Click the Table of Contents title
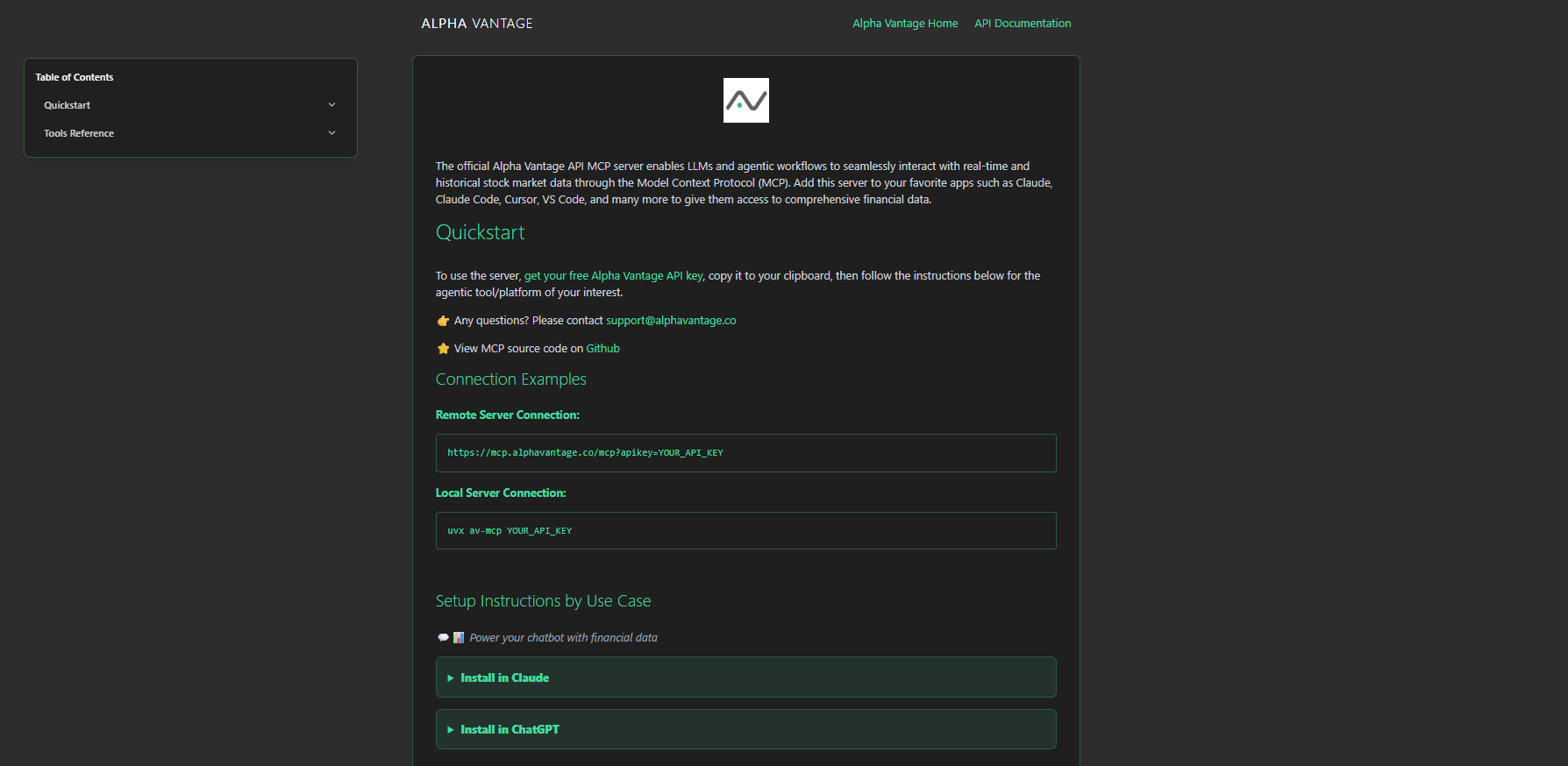Image resolution: width=1568 pixels, height=766 pixels. coord(75,77)
